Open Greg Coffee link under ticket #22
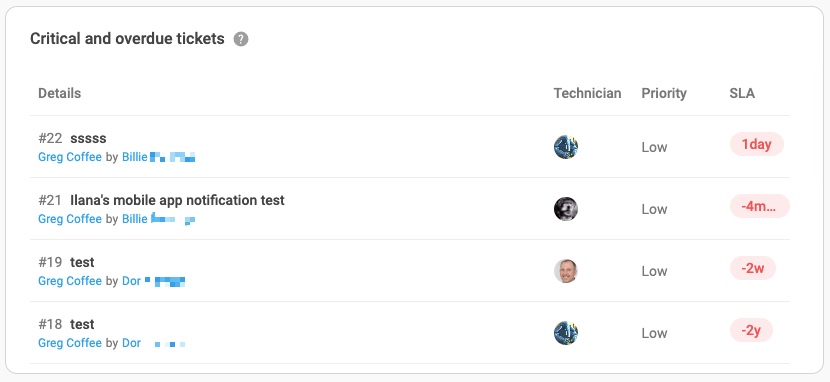This screenshot has height=382, width=830. coord(70,157)
